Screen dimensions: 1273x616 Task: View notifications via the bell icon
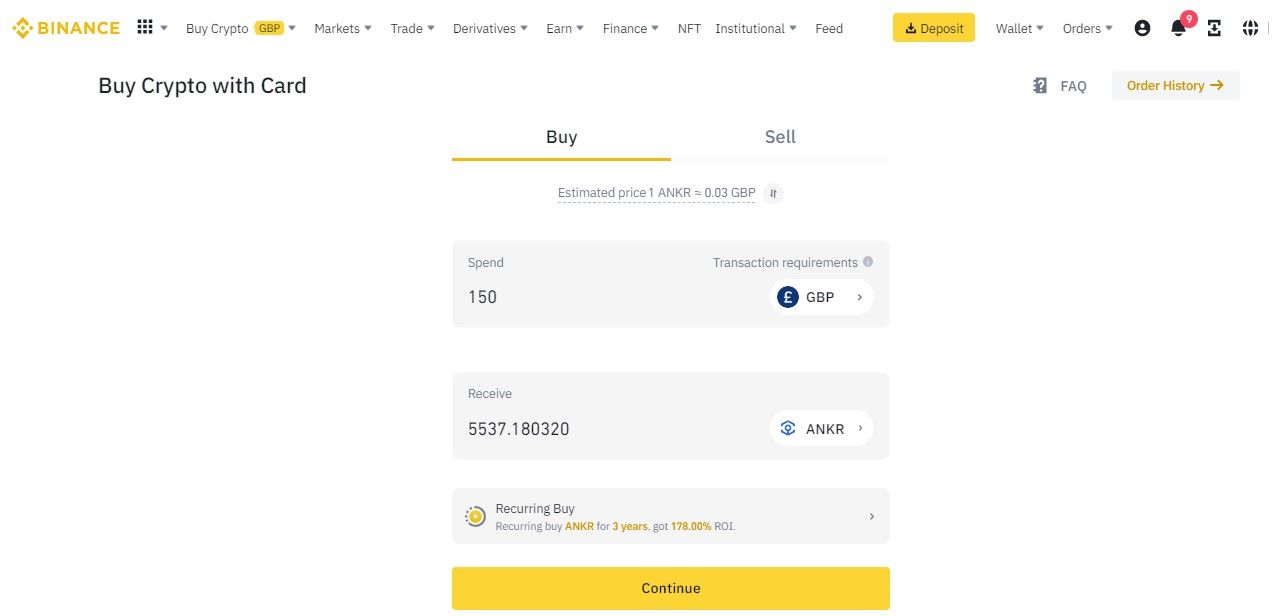(x=1178, y=28)
